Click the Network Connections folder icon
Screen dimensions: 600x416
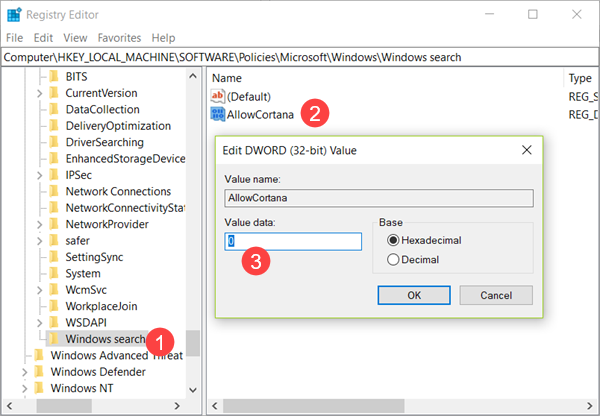(54, 191)
